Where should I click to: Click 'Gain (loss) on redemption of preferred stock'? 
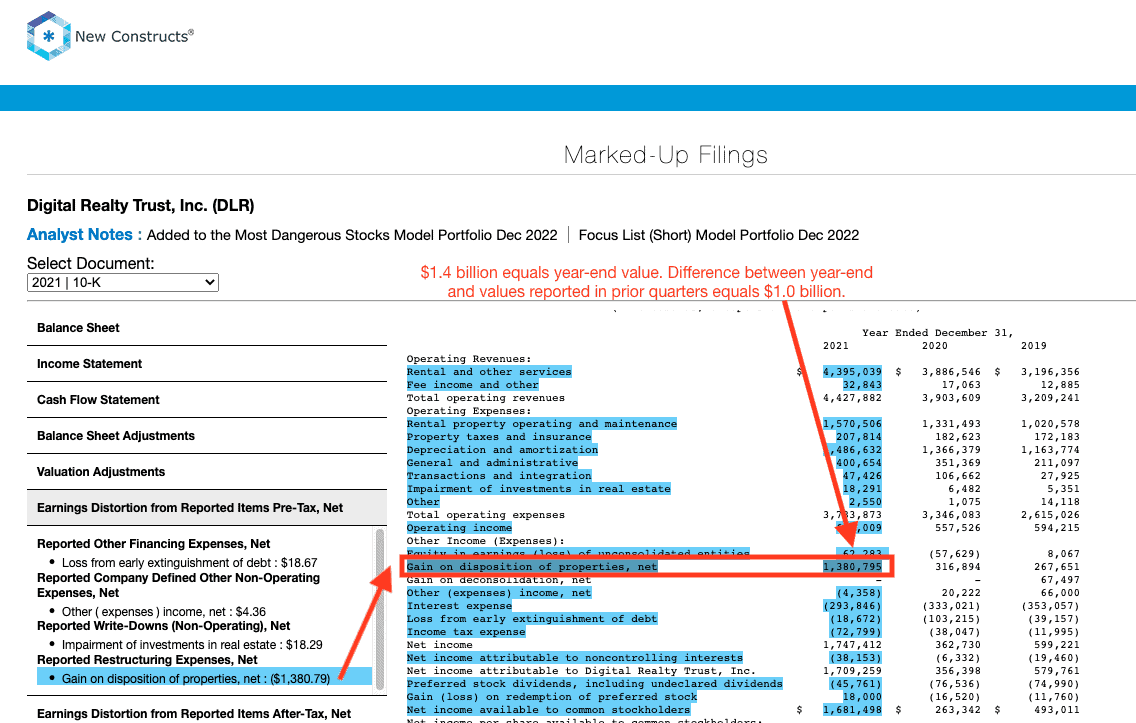[x=551, y=697]
